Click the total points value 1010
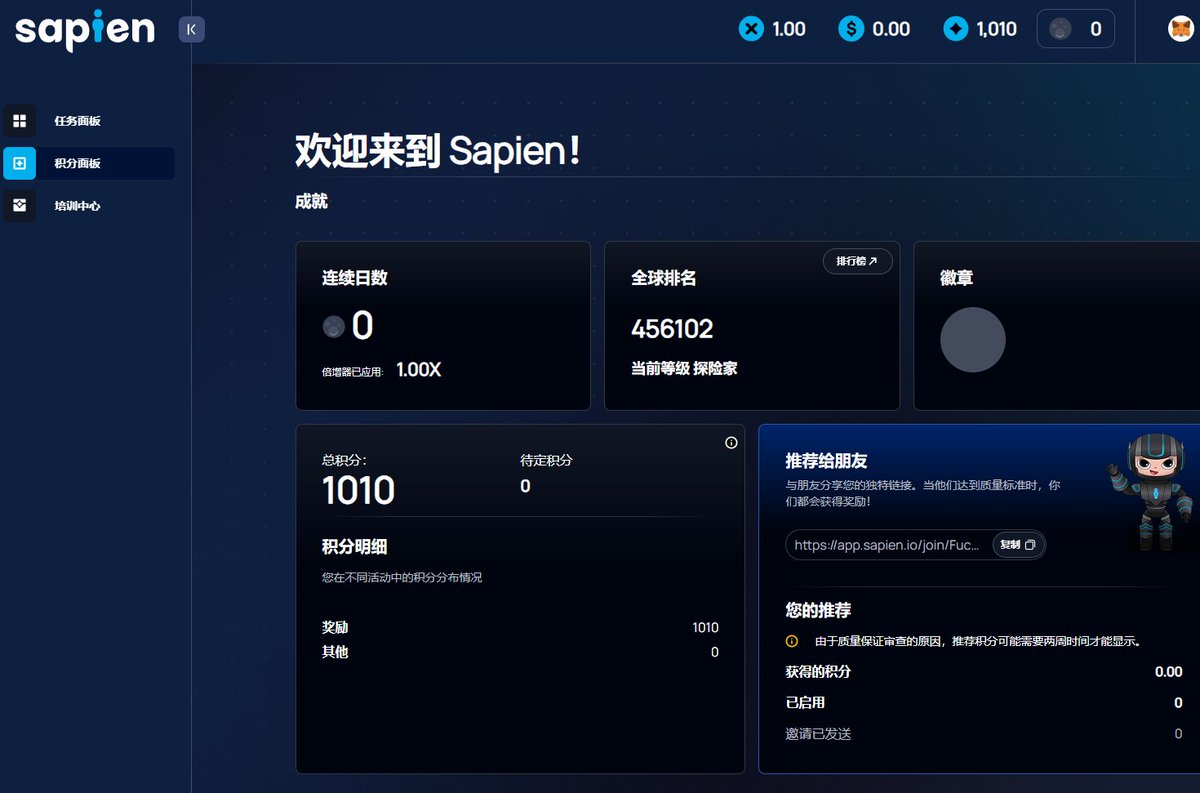Screen dimensions: 1200x793 click(x=358, y=491)
